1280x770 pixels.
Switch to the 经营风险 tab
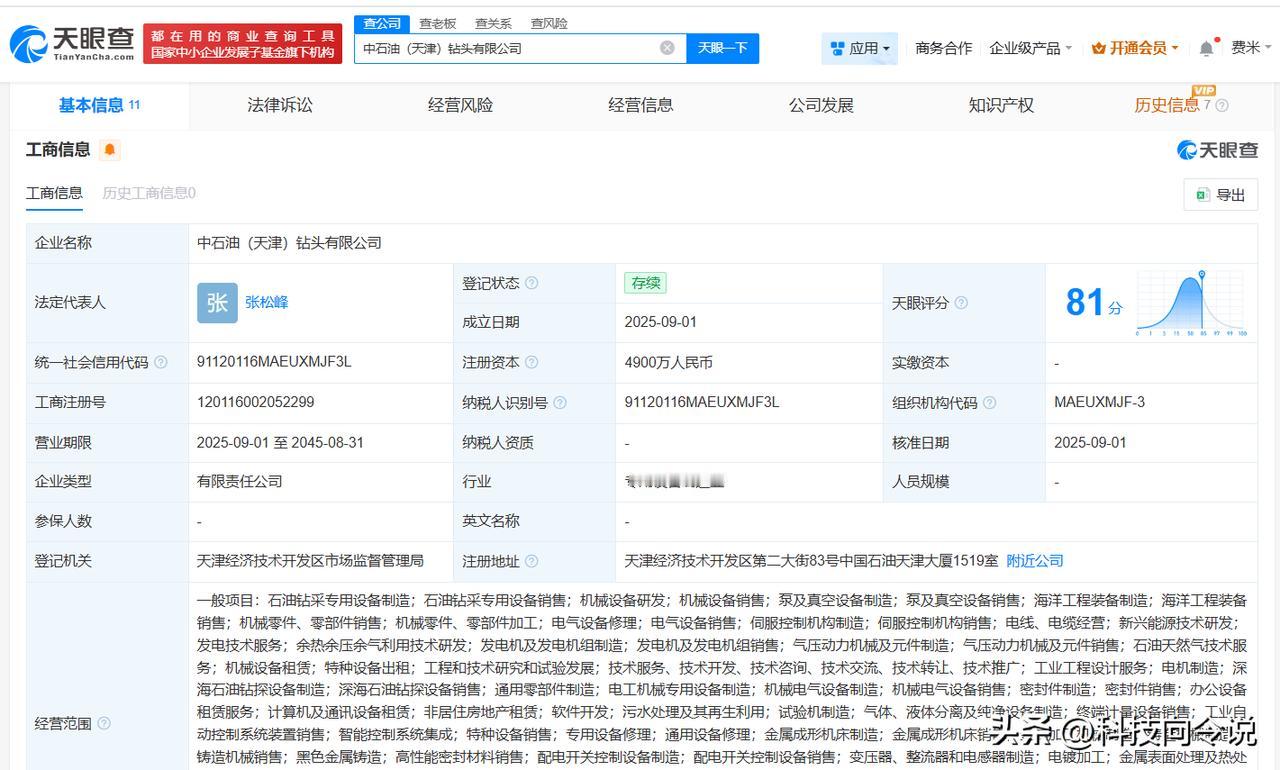(460, 105)
